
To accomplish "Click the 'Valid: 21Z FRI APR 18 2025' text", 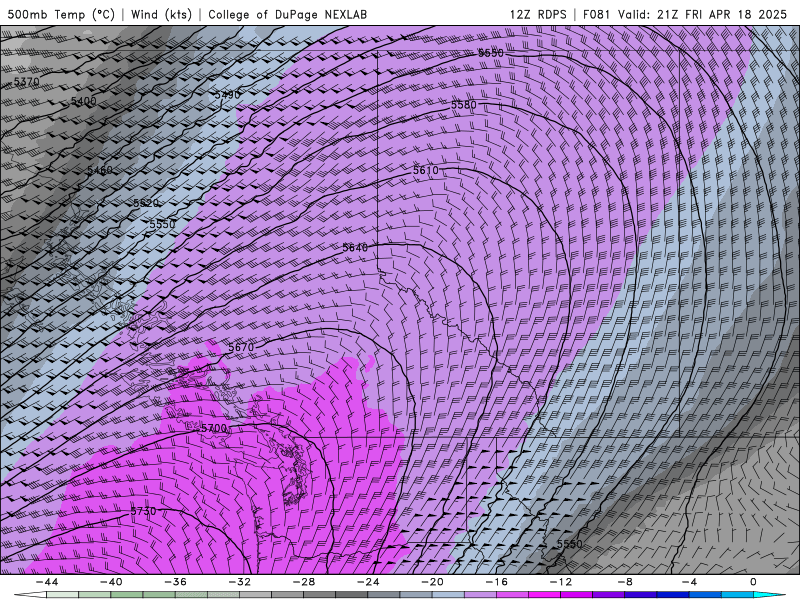I will coord(703,14).
